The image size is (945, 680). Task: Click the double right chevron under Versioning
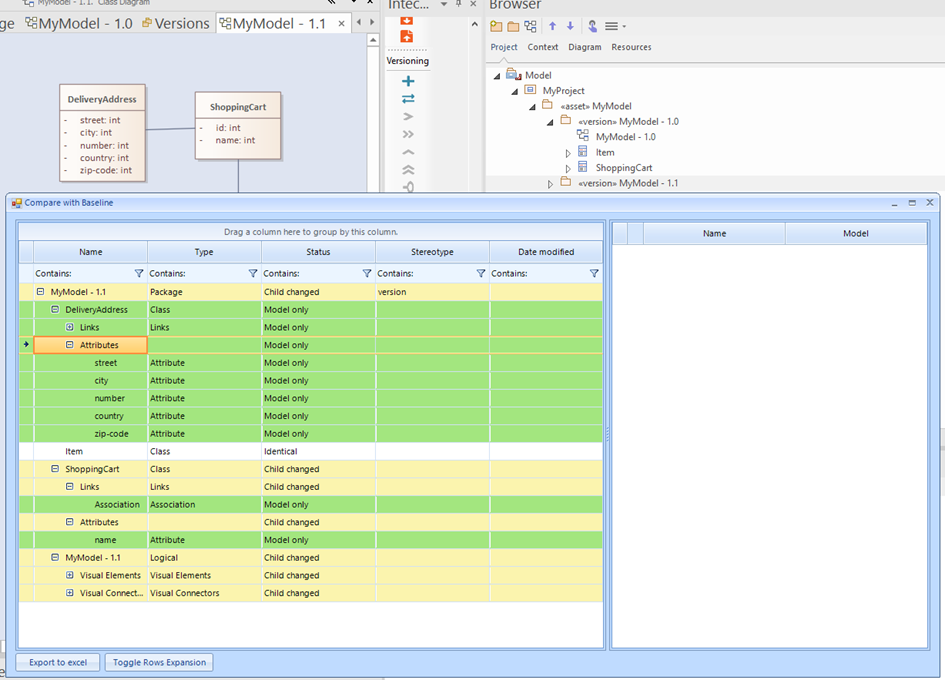click(408, 134)
